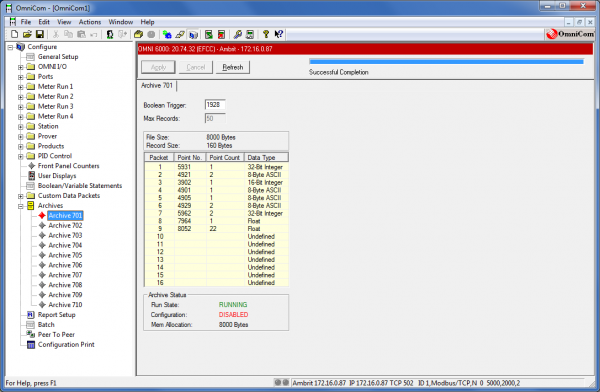
Task: Expand the PID Control folder
Action: (21, 156)
